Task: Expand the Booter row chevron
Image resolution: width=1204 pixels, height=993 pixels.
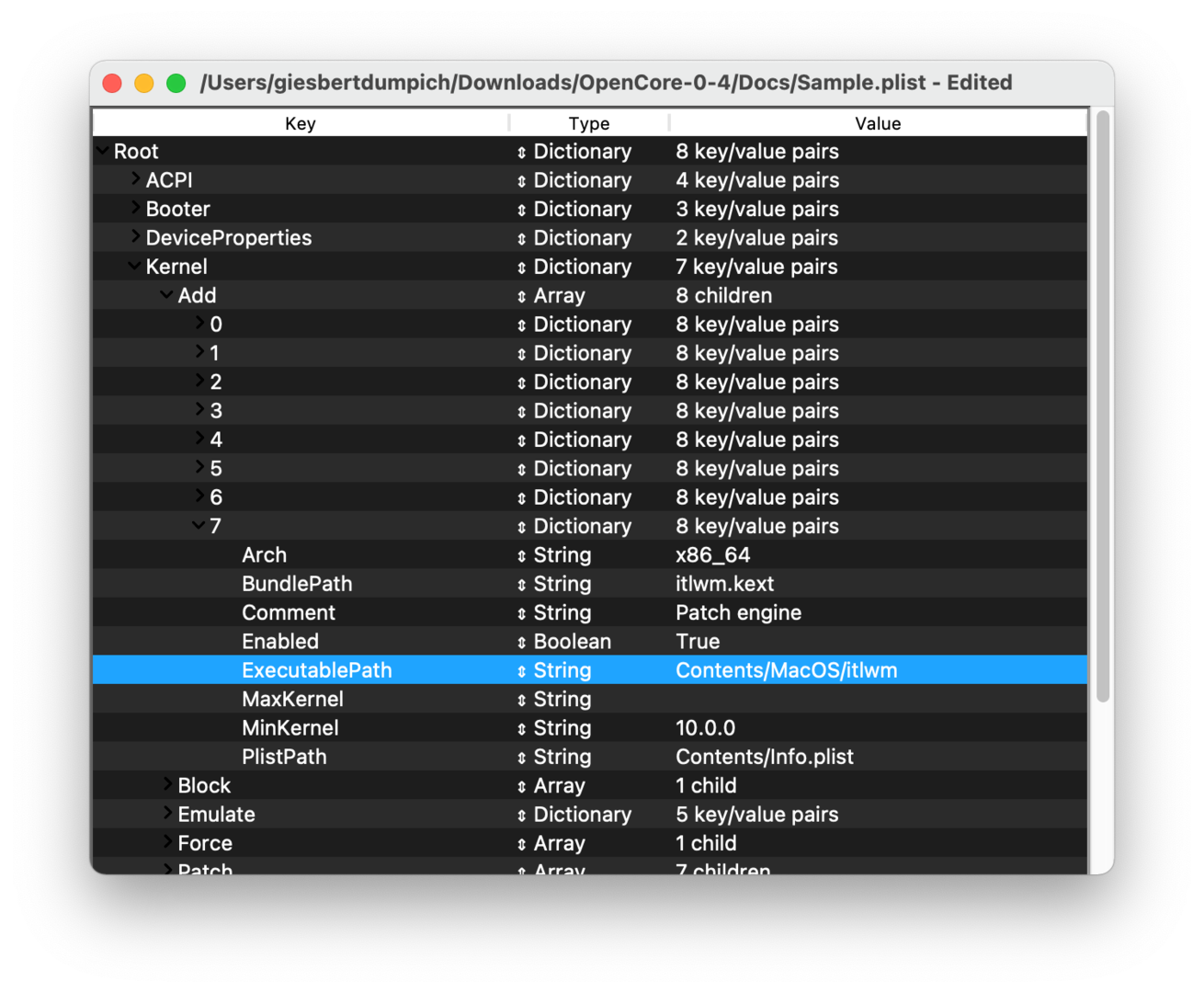Action: (136, 207)
